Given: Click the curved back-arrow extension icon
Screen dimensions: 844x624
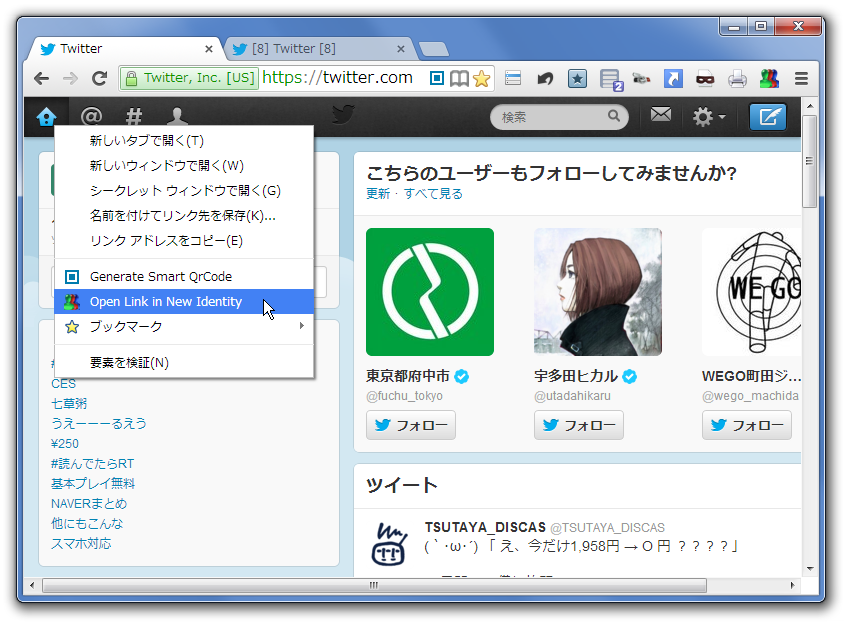Looking at the screenshot, I should tap(545, 79).
